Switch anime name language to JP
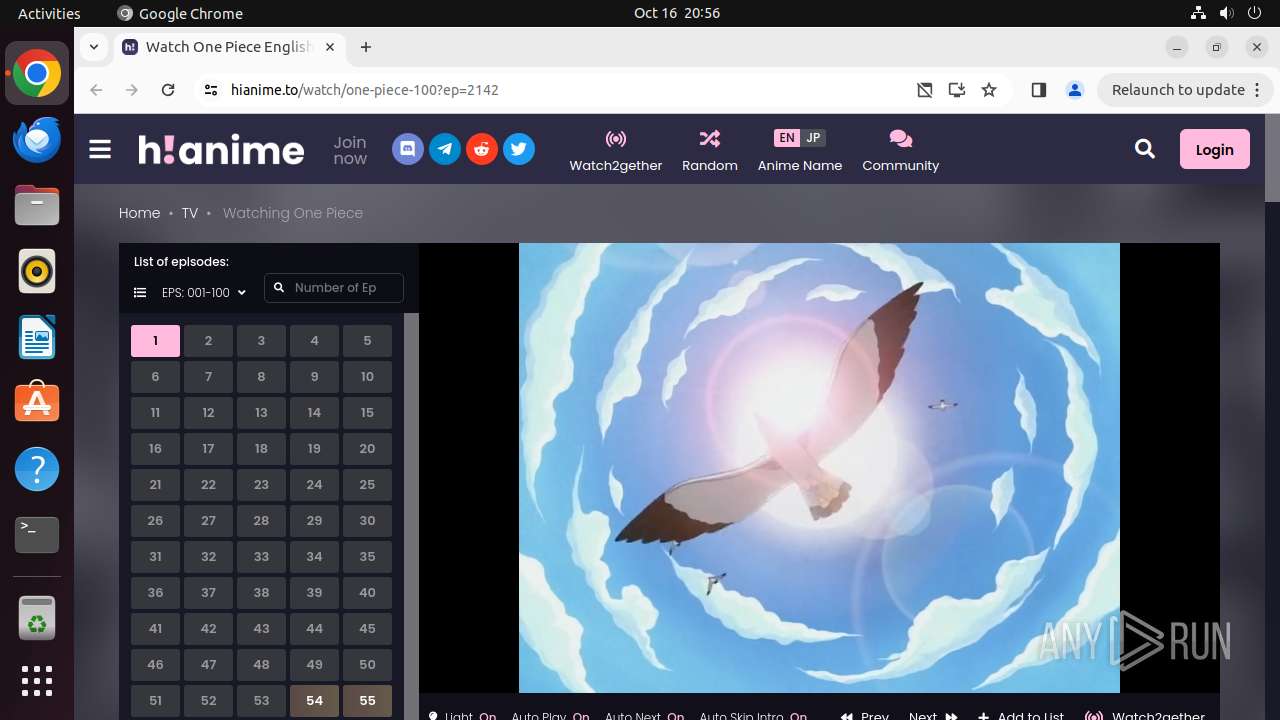 click(813, 138)
